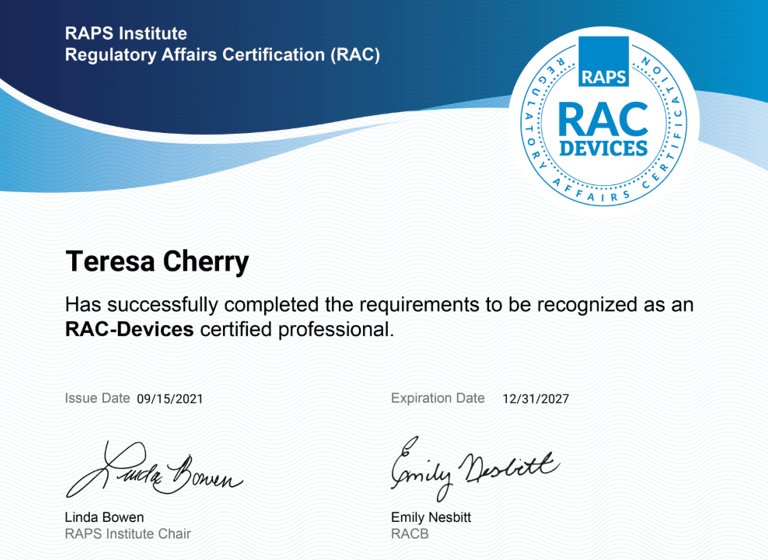Click the 'Expiration Date' label
Image resolution: width=768 pixels, height=560 pixels.
coord(437,398)
